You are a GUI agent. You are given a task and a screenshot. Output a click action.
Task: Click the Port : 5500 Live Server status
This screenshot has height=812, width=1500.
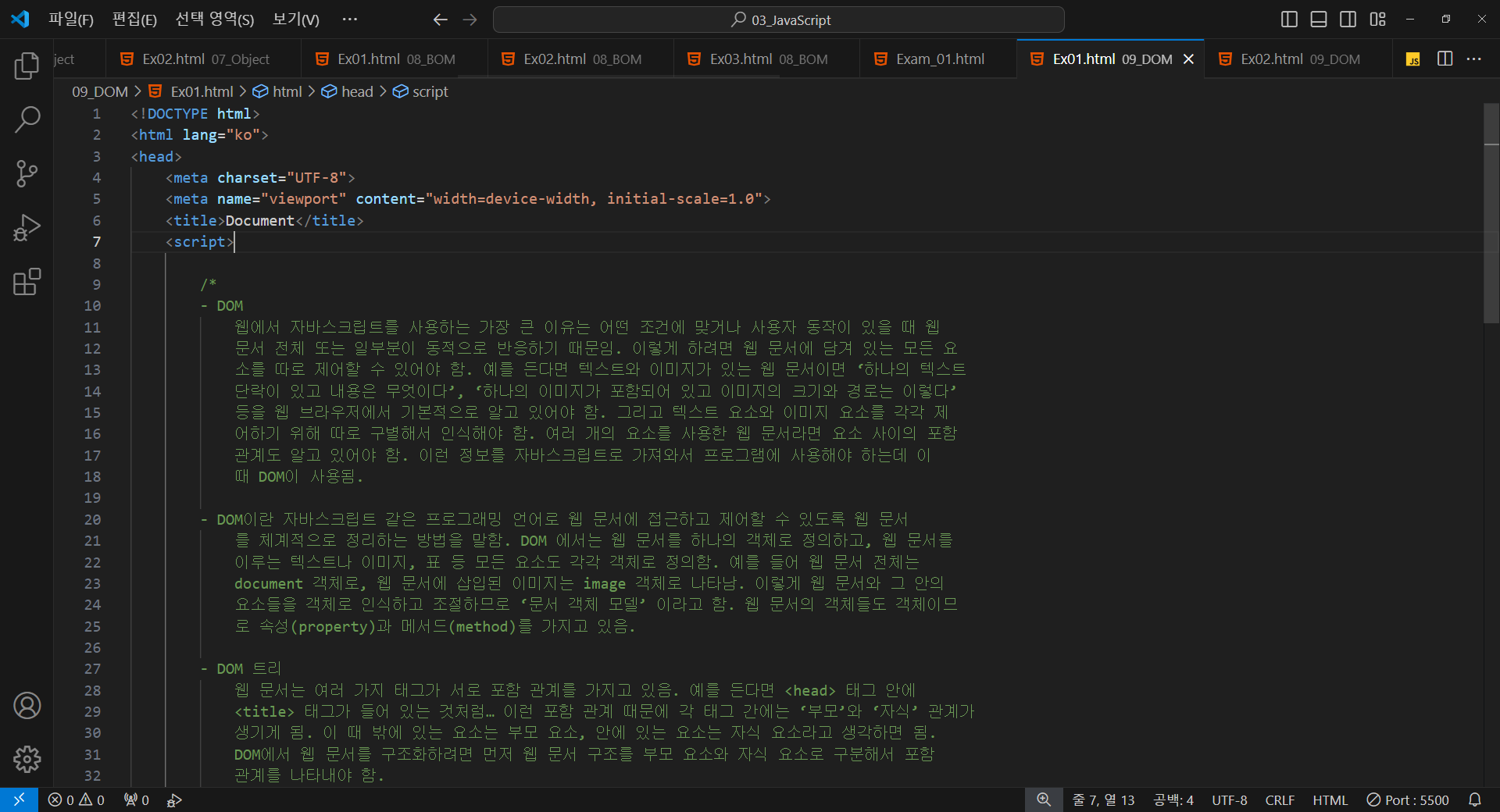tap(1408, 800)
